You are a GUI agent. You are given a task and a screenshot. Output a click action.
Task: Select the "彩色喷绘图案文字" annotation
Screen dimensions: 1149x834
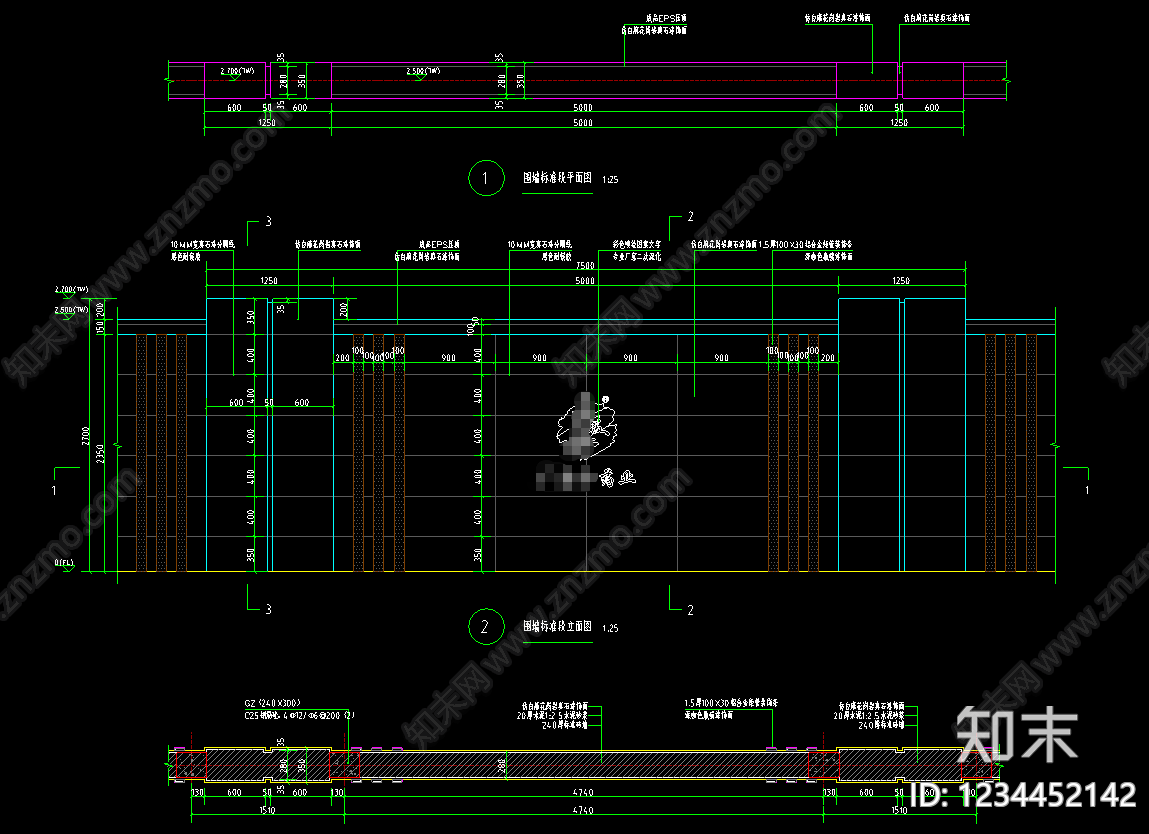pyautogui.click(x=637, y=244)
